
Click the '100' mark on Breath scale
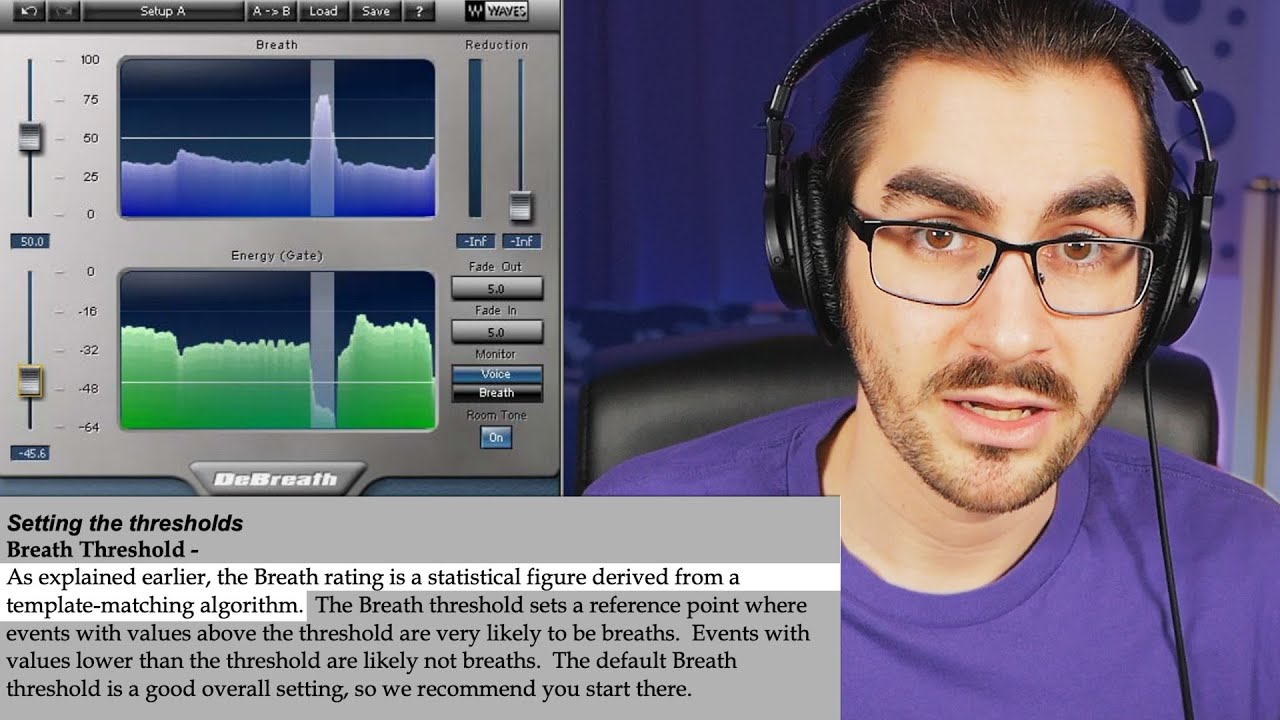90,60
